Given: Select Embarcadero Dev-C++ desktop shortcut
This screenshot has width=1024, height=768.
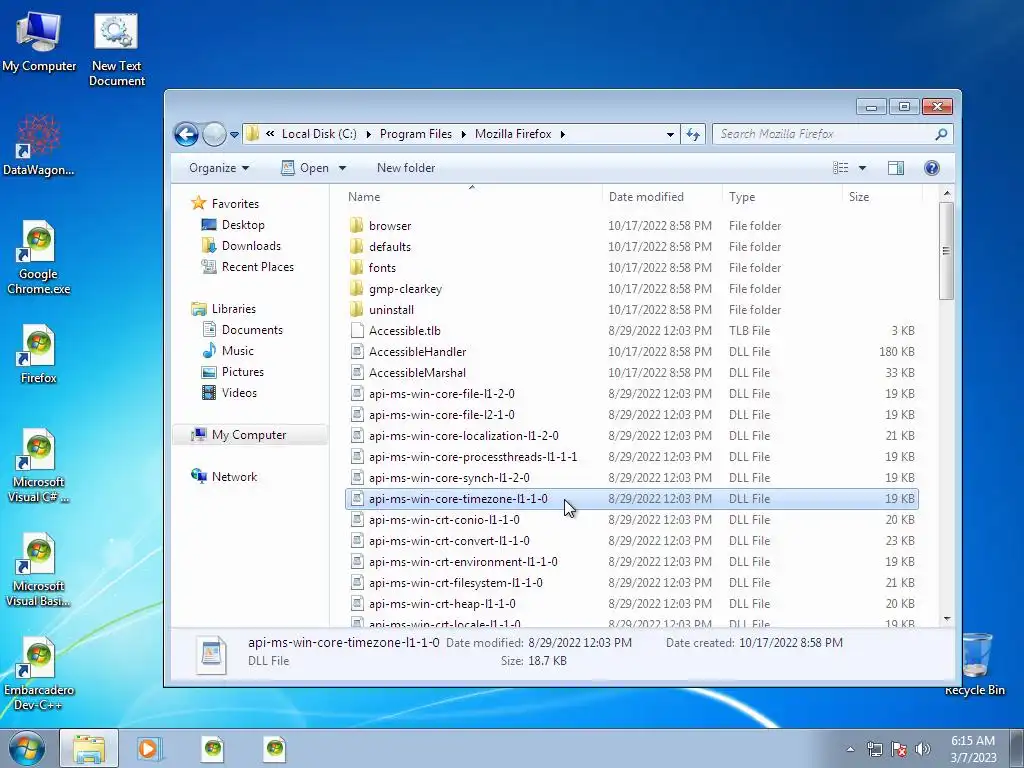Looking at the screenshot, I should 38,673.
